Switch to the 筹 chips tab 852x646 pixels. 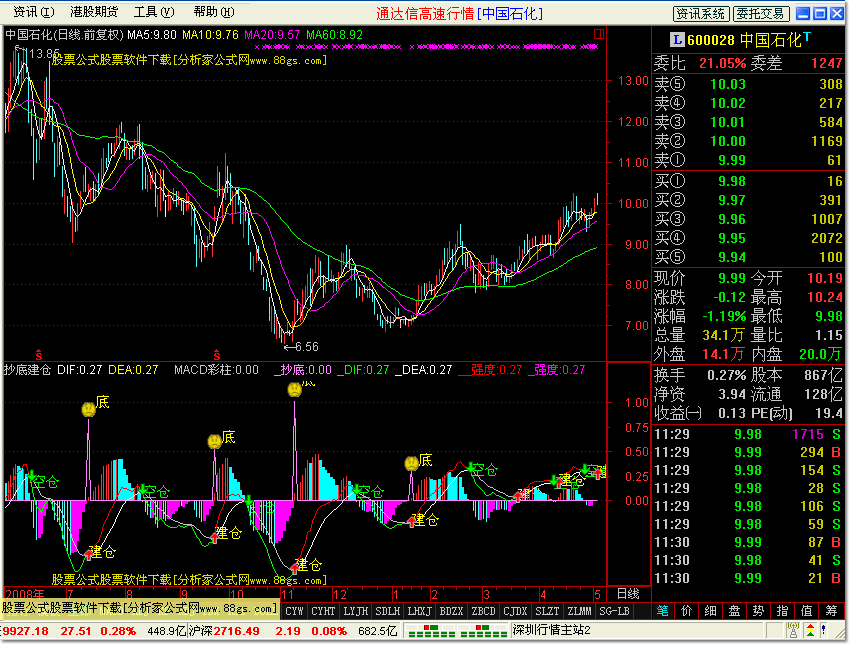point(832,611)
